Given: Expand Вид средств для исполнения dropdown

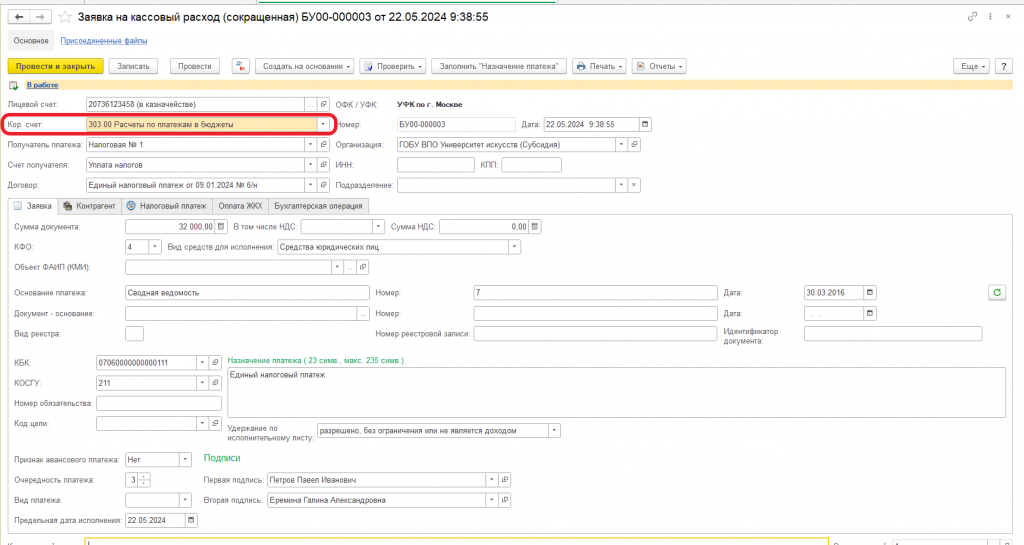Looking at the screenshot, I should point(515,247).
